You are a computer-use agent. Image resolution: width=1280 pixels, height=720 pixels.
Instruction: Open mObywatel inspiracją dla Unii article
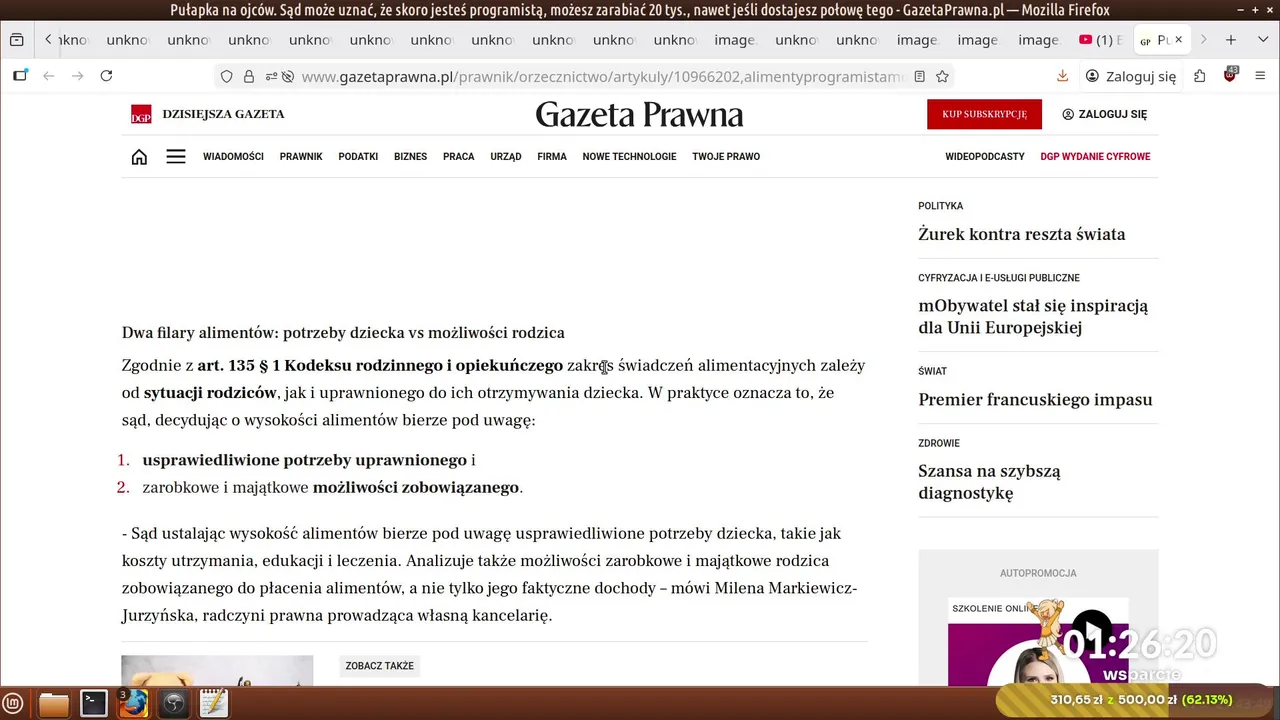1033,317
